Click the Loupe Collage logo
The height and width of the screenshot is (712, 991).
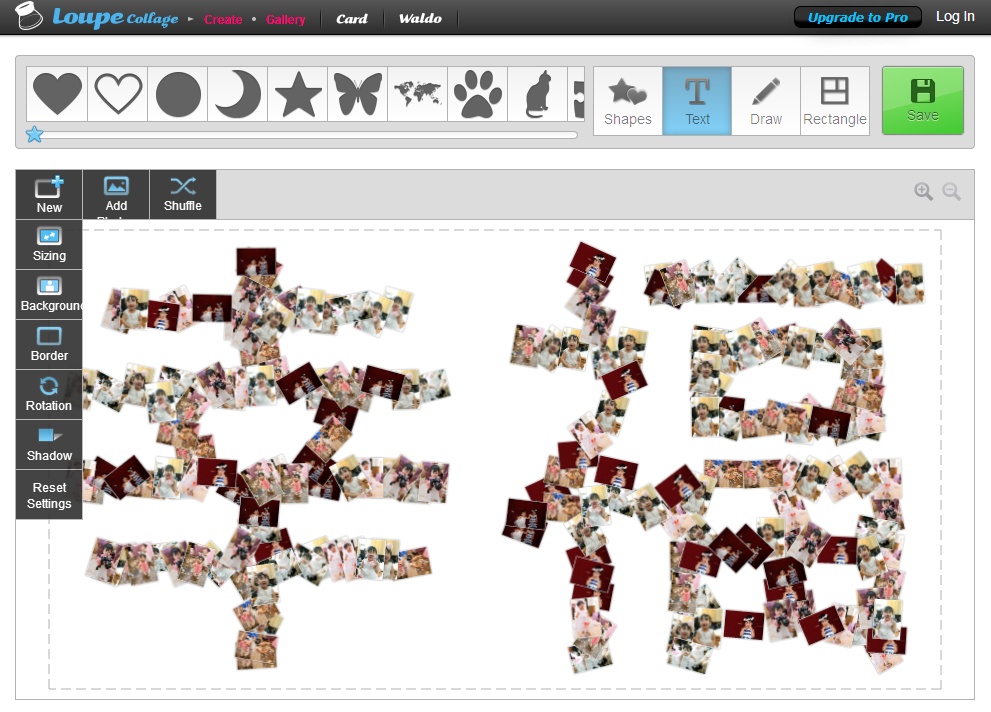(x=115, y=18)
